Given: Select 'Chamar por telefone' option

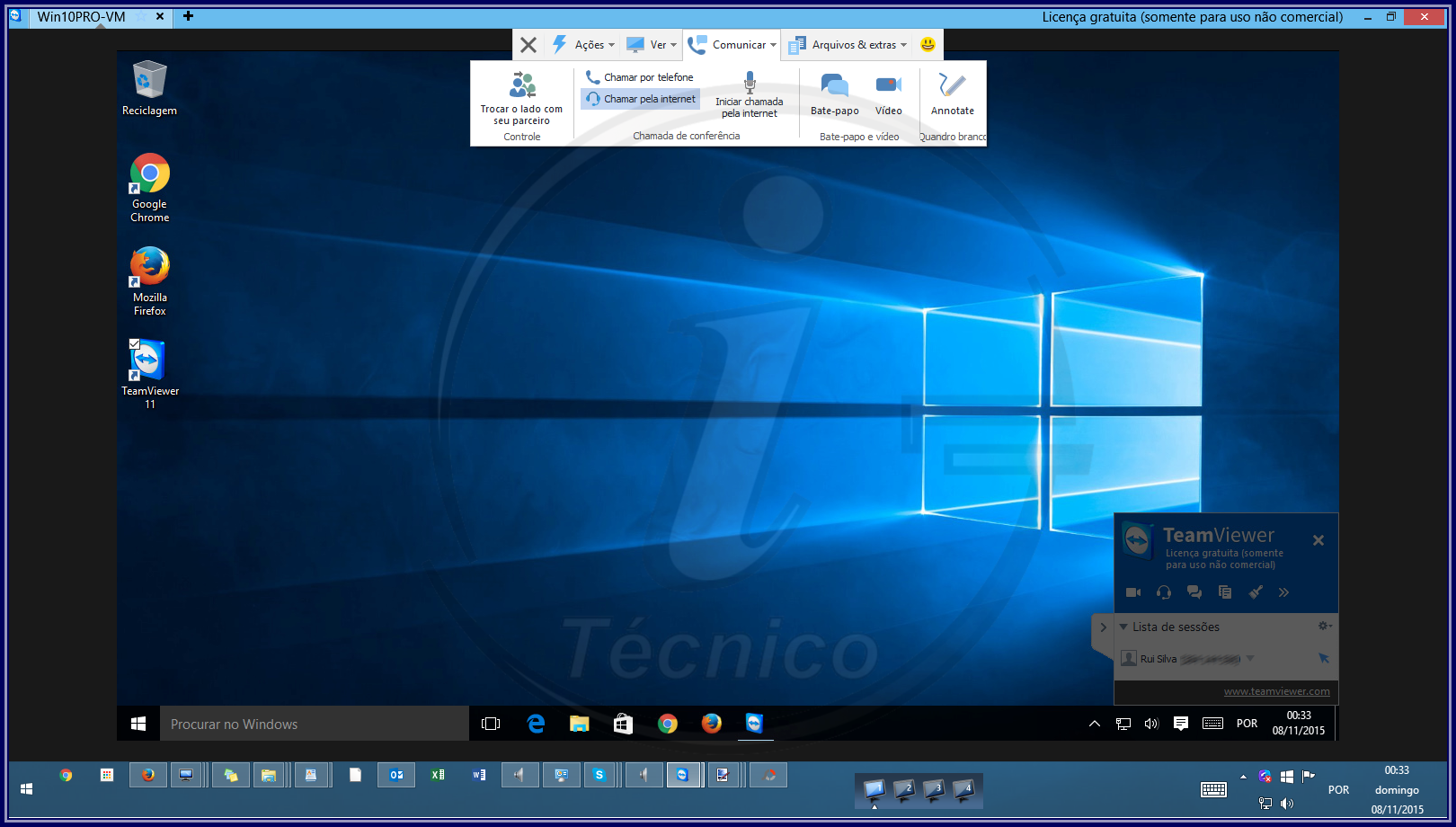Looking at the screenshot, I should pos(640,77).
